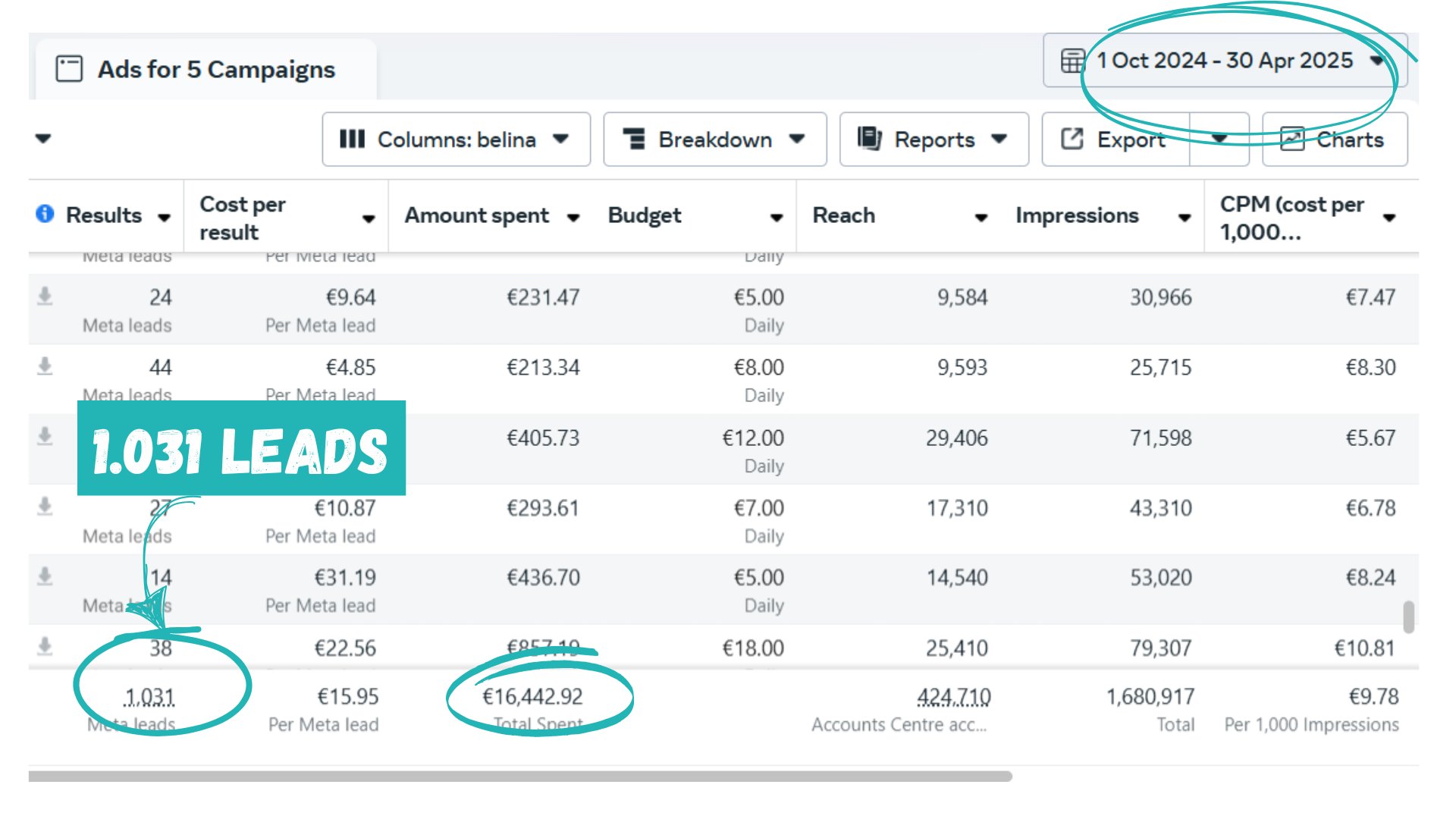Click download icon on the 44 leads row
This screenshot has width=1456, height=819.
(45, 366)
